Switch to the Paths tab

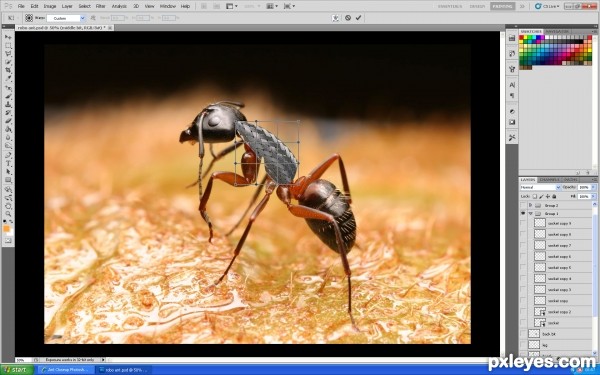[570, 179]
